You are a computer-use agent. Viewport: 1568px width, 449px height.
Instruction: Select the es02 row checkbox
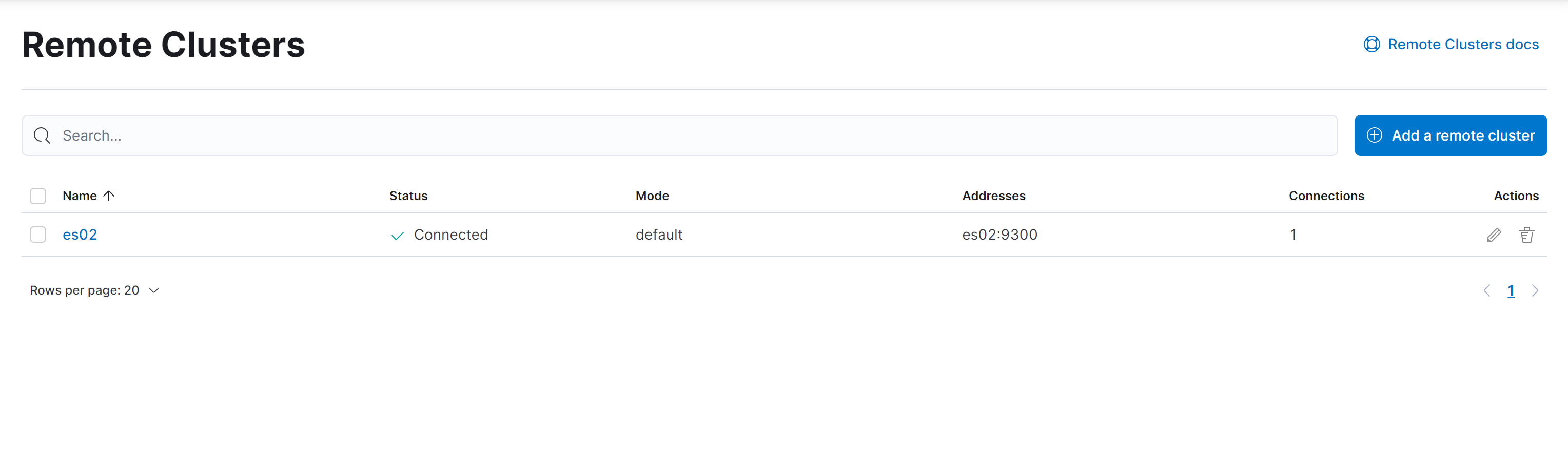point(38,235)
